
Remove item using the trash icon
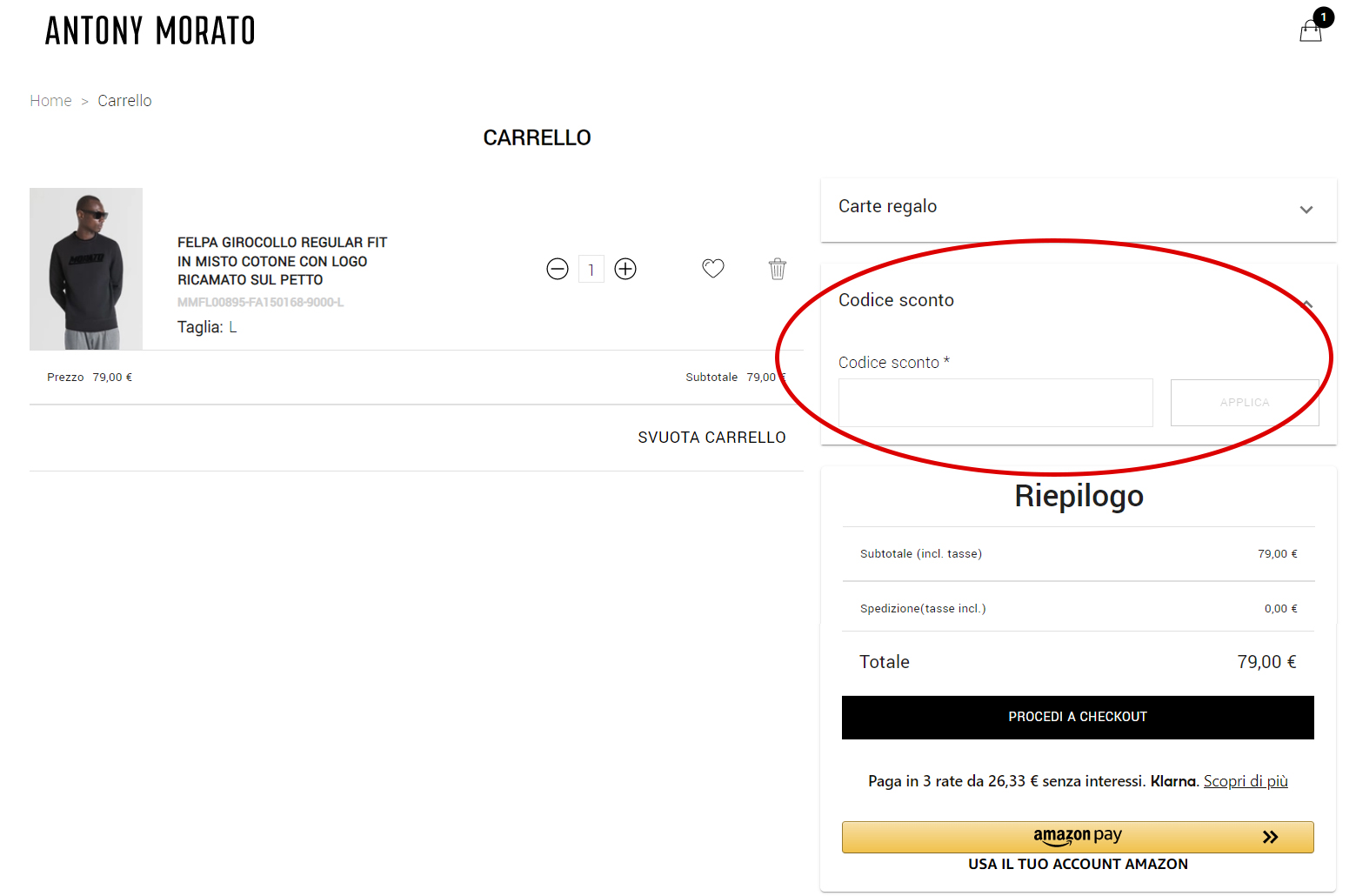(778, 269)
